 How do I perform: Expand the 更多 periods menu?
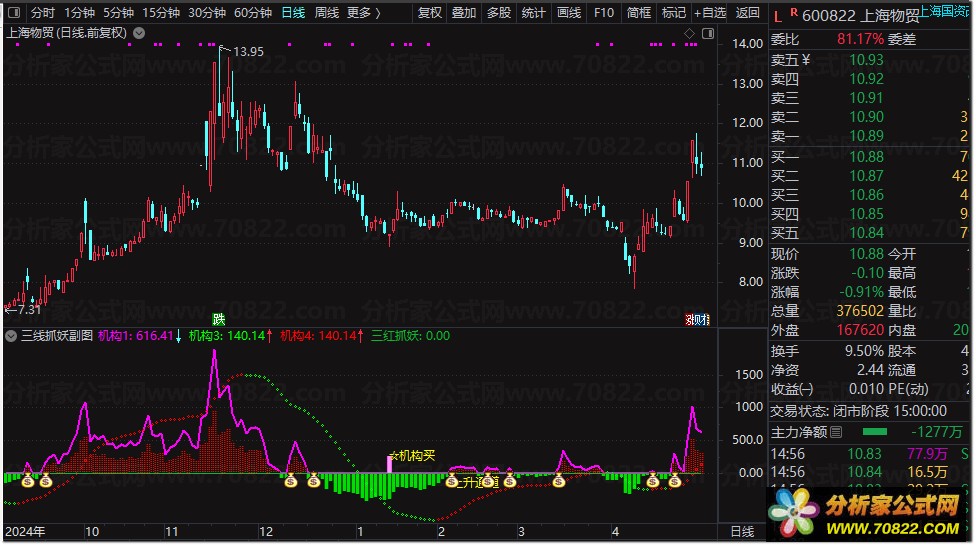(364, 12)
